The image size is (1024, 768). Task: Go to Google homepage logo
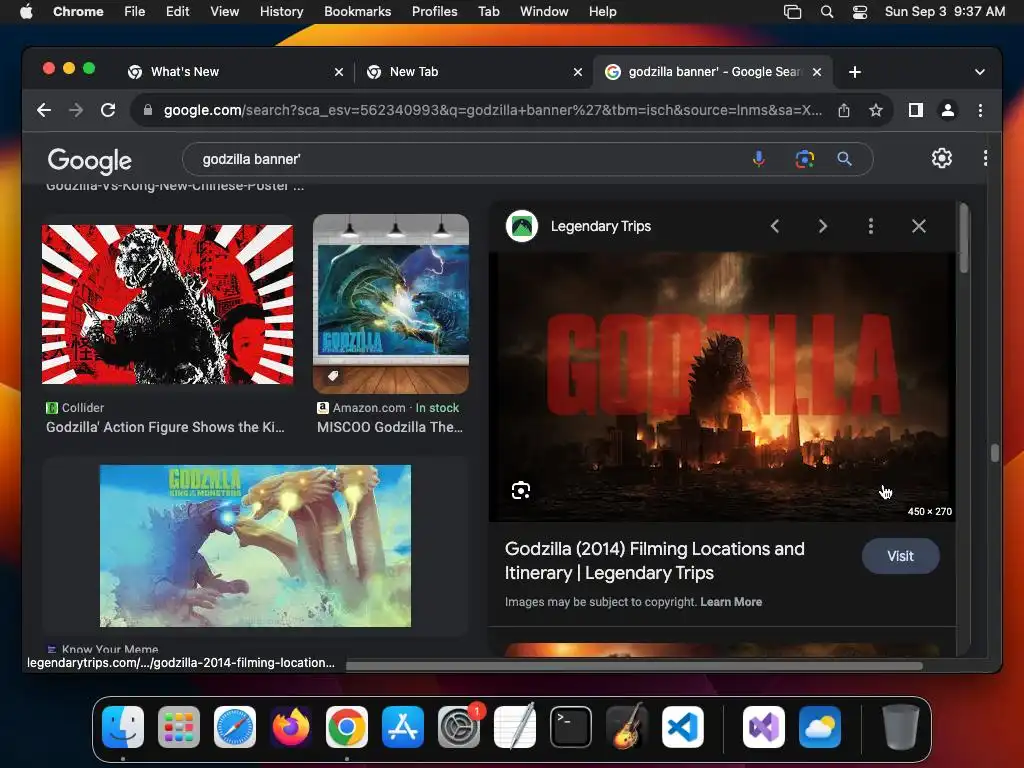89,161
